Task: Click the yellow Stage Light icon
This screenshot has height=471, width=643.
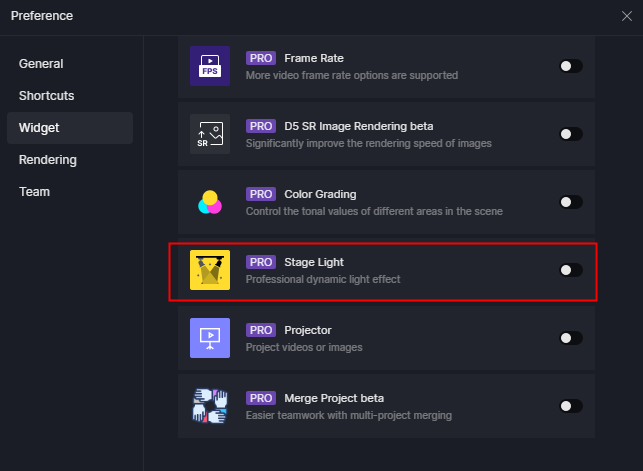Action: click(x=210, y=270)
